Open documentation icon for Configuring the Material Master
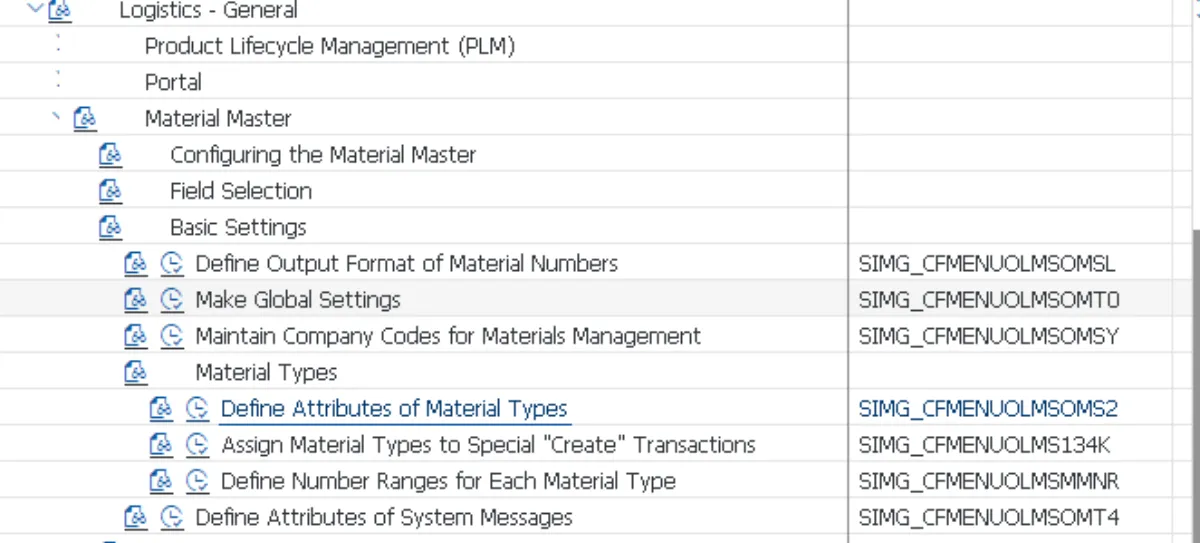This screenshot has width=1200, height=543. [x=110, y=155]
